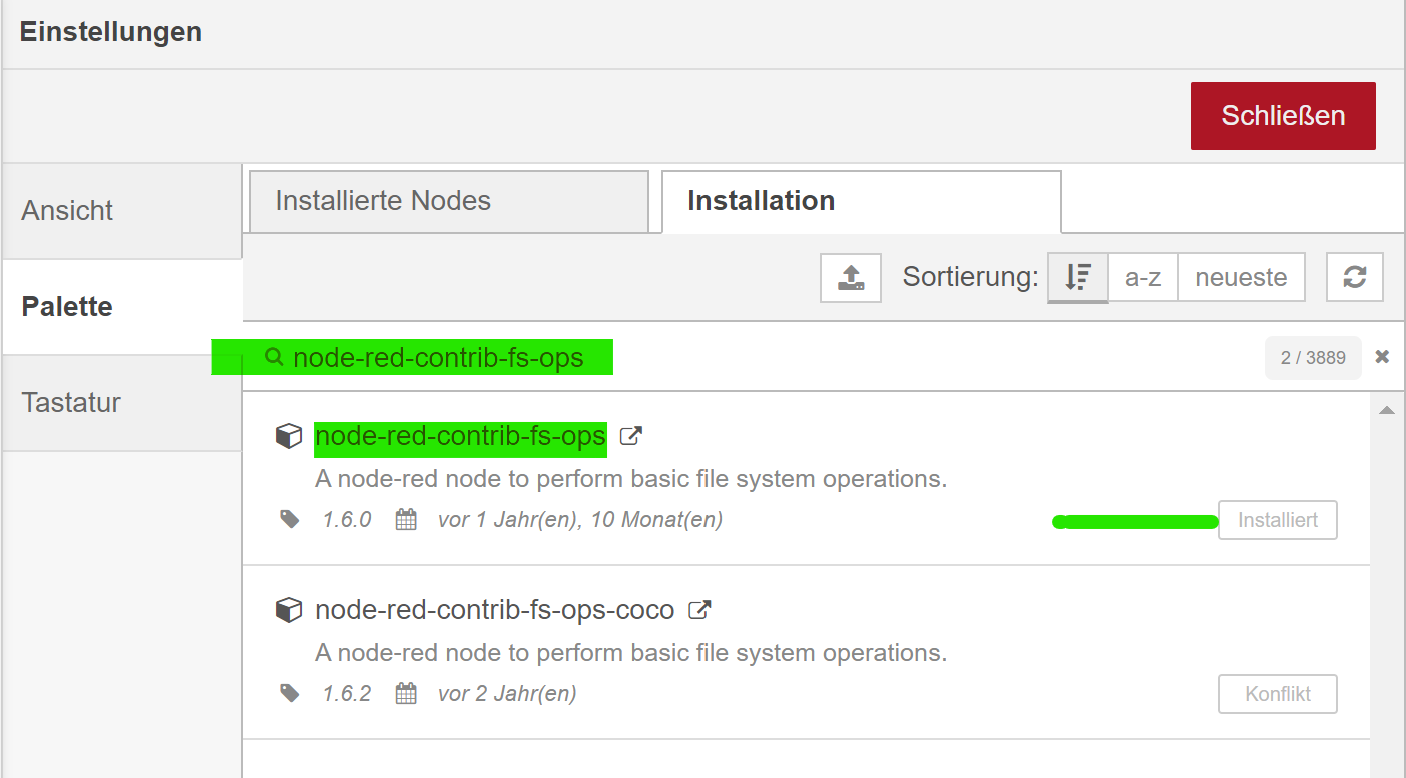Open the Tastatur settings section
The height and width of the screenshot is (778, 1406).
point(122,403)
